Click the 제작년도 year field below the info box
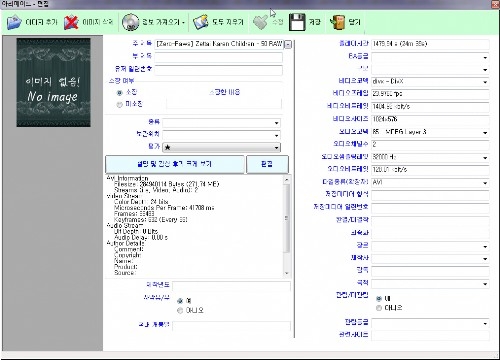This screenshot has width=500, height=360. 231,285
